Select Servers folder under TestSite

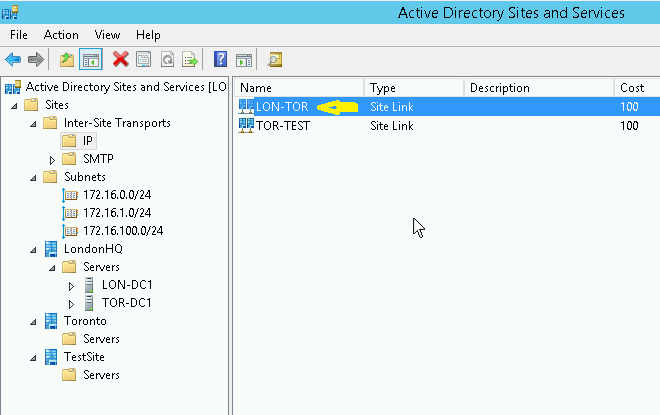(101, 375)
